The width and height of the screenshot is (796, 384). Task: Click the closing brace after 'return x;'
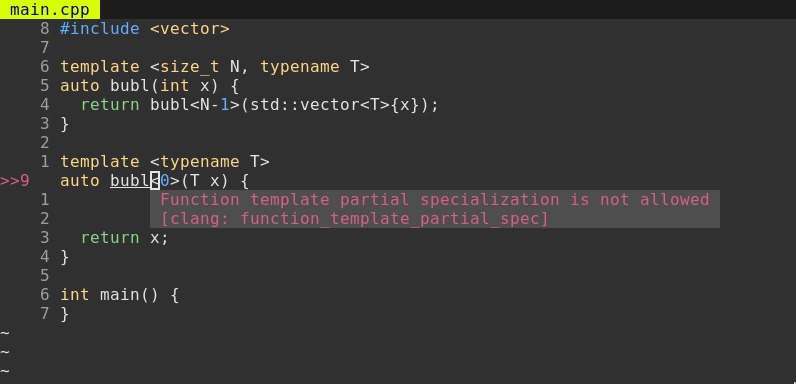(64, 257)
